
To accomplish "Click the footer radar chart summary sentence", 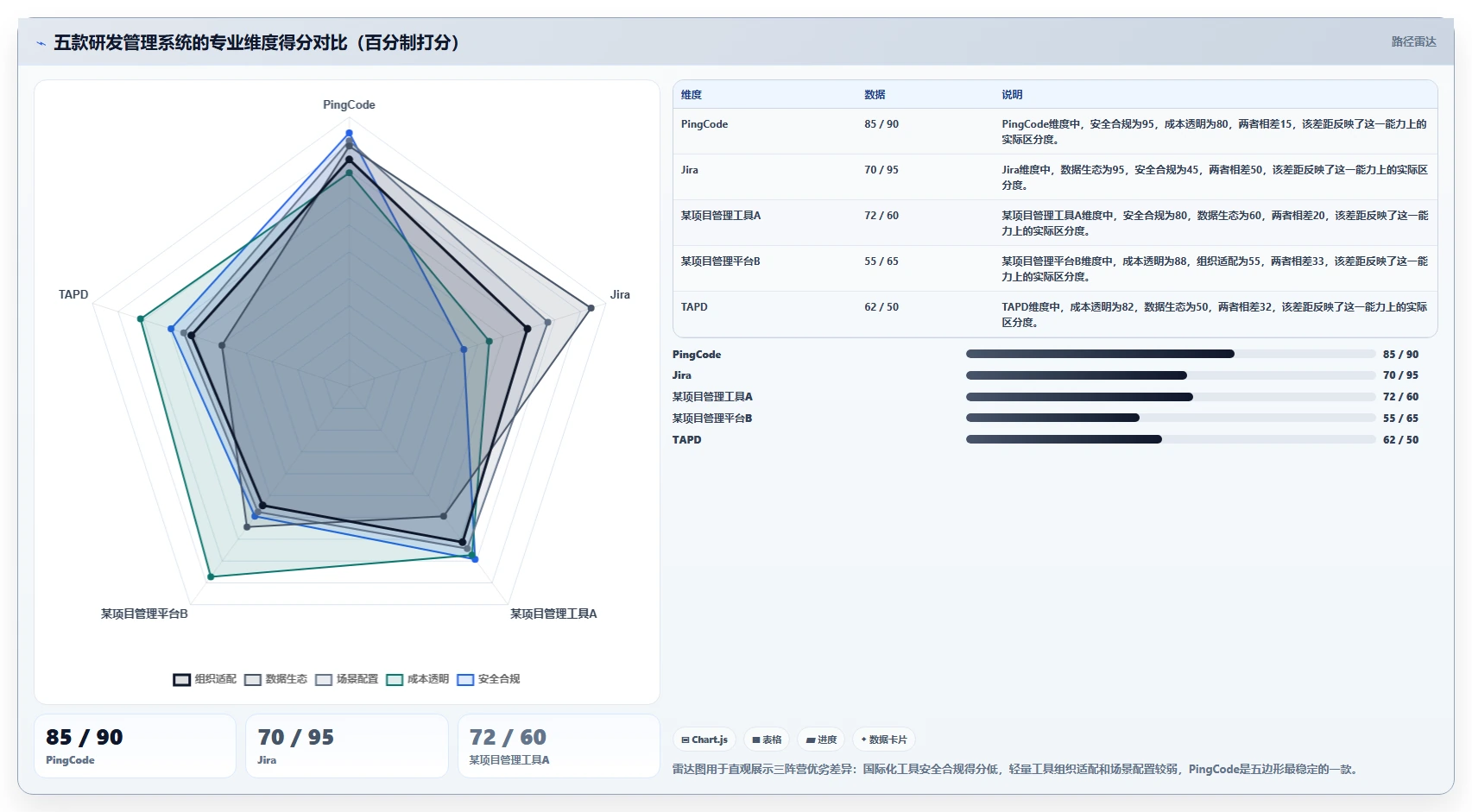I will pyautogui.click(x=1016, y=769).
